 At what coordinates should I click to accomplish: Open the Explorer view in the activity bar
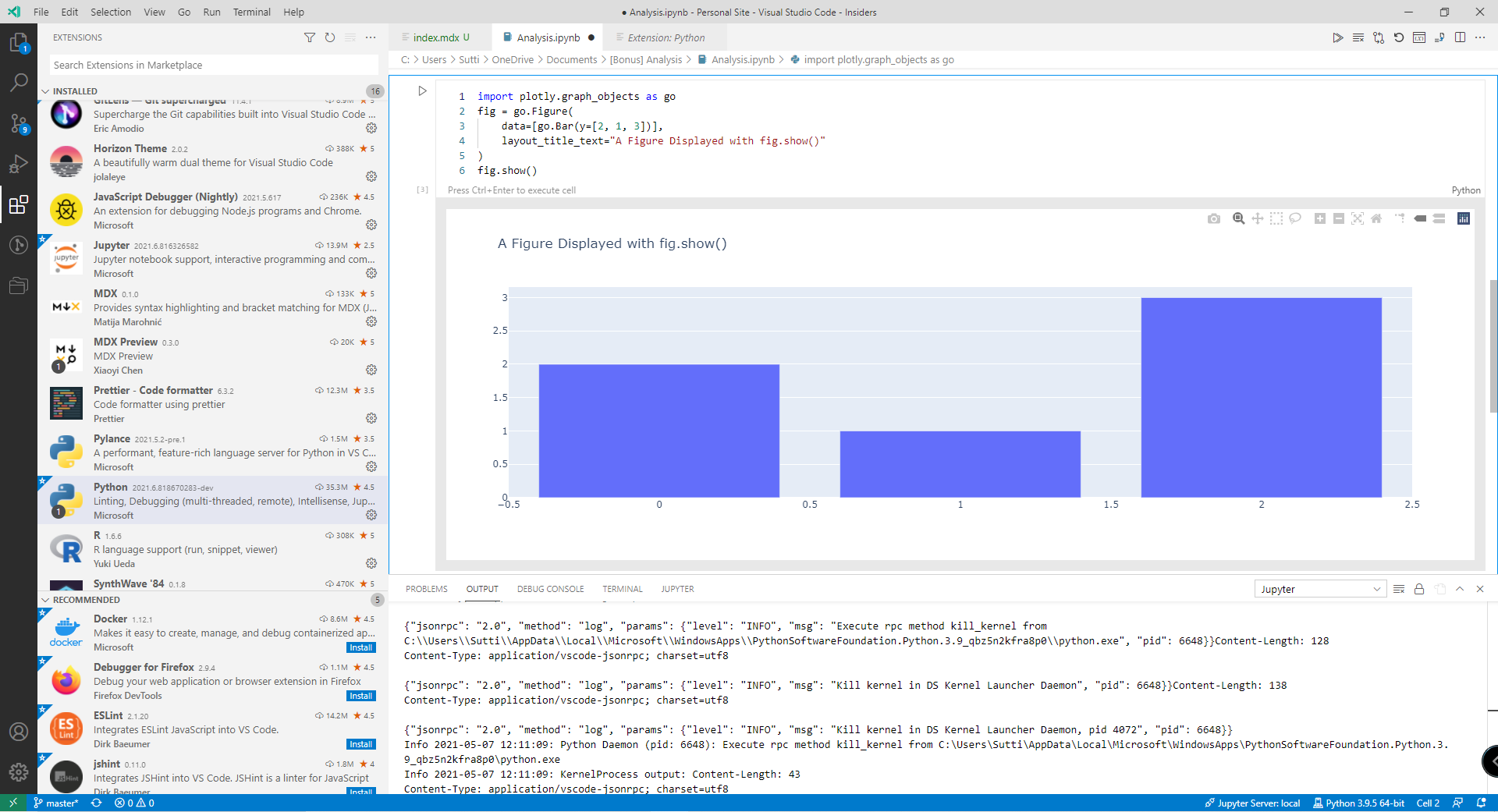tap(19, 42)
